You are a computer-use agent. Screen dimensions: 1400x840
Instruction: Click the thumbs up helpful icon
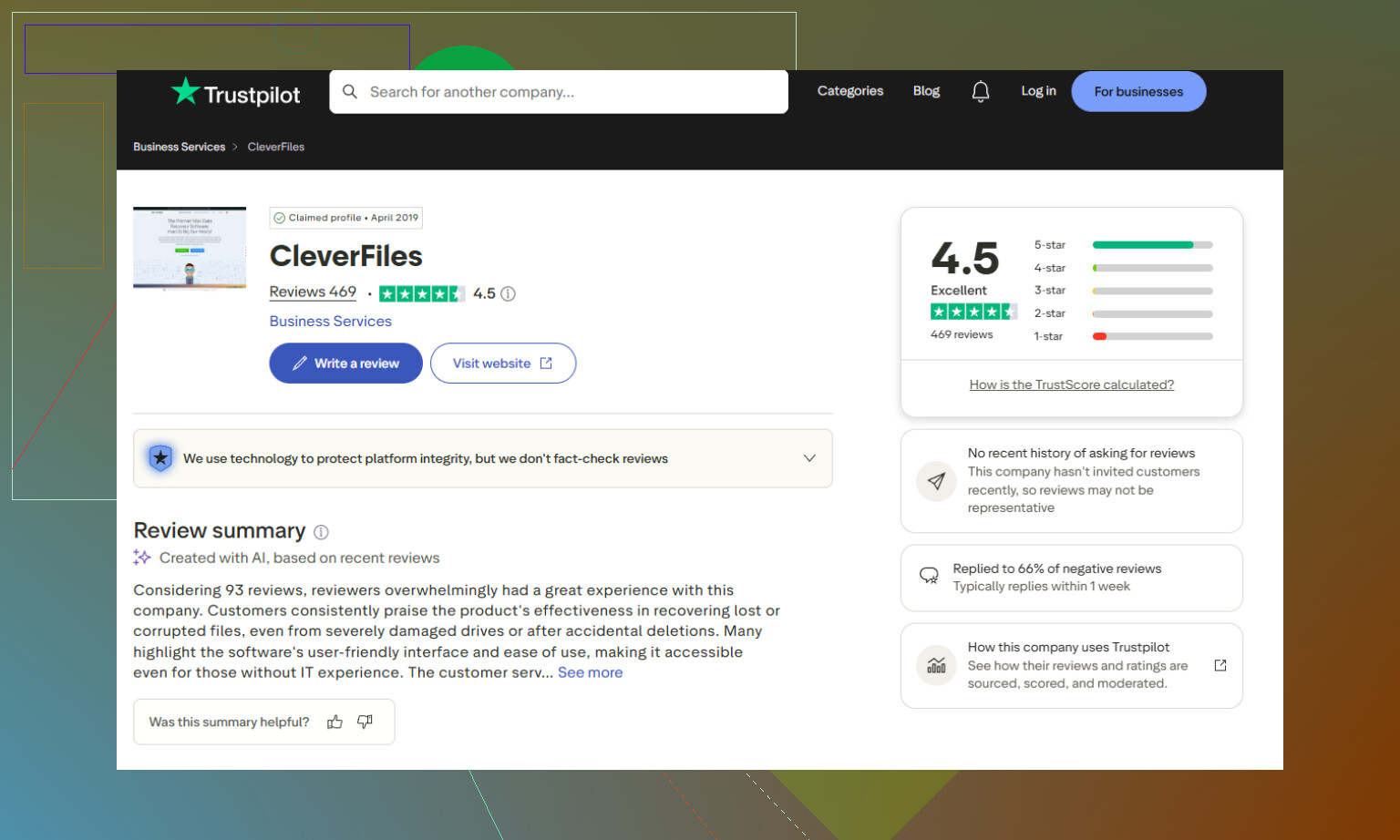tap(335, 722)
